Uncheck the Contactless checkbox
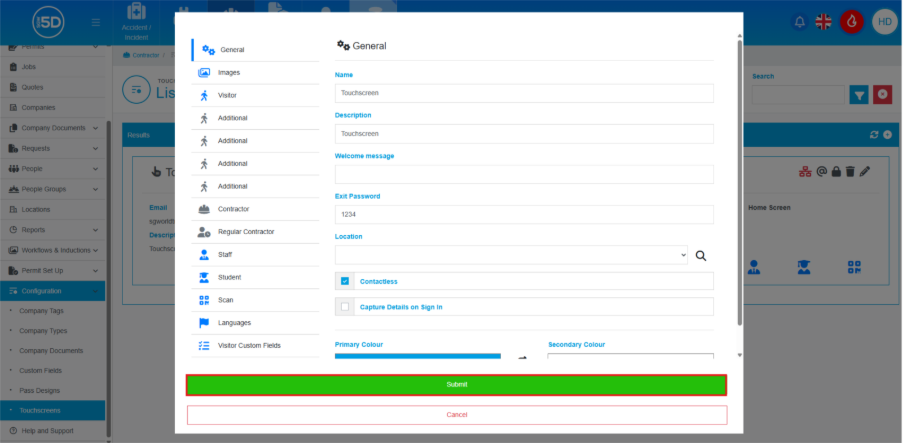This screenshot has width=903, height=444. pyautogui.click(x=345, y=281)
